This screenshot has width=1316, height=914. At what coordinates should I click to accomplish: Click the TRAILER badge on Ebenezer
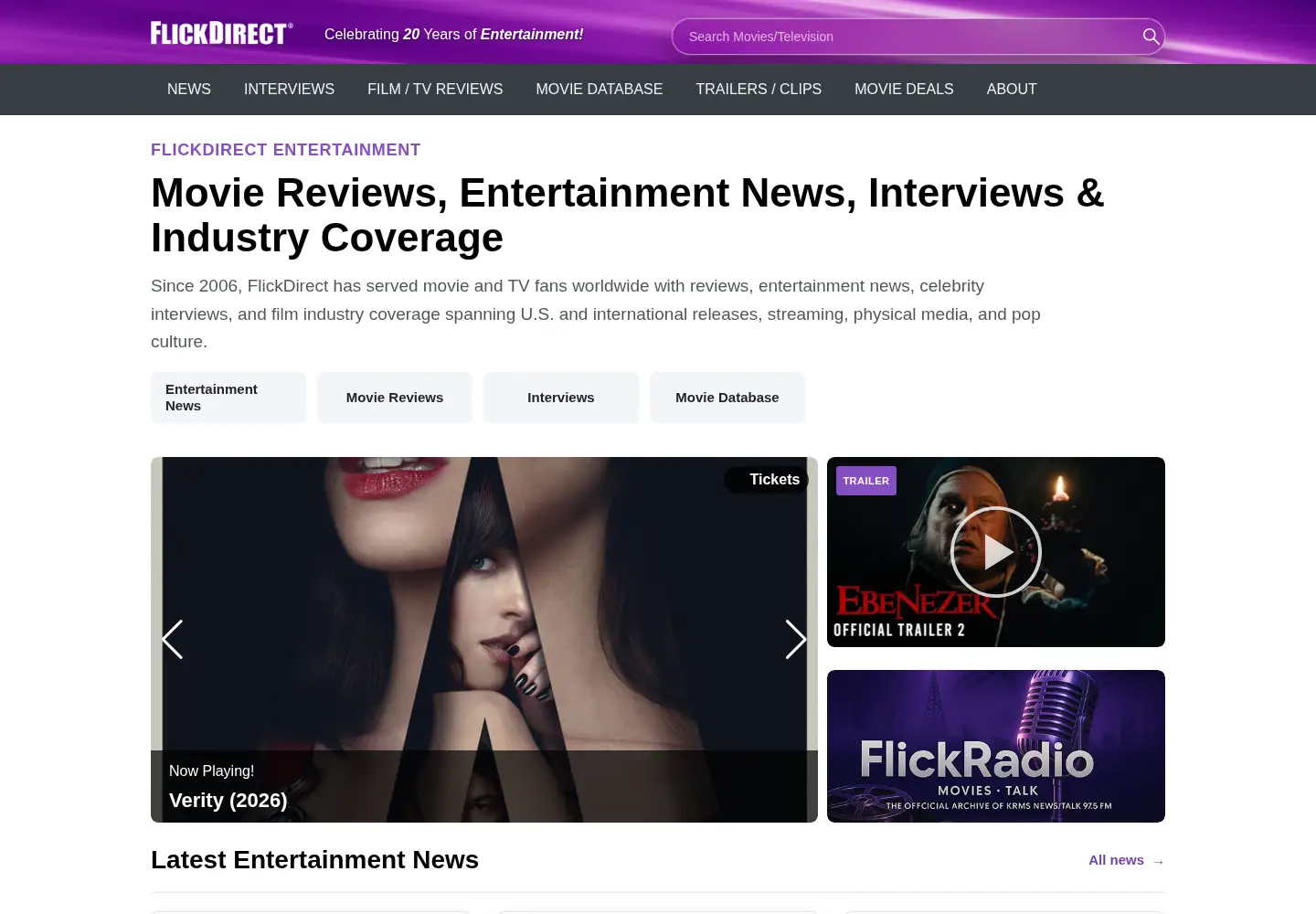[x=866, y=481]
